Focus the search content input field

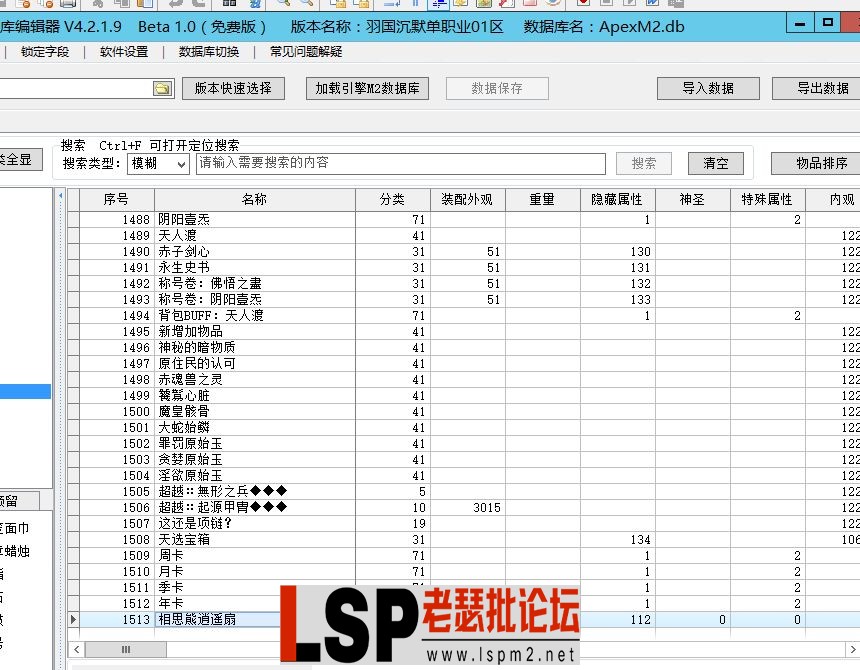point(400,163)
